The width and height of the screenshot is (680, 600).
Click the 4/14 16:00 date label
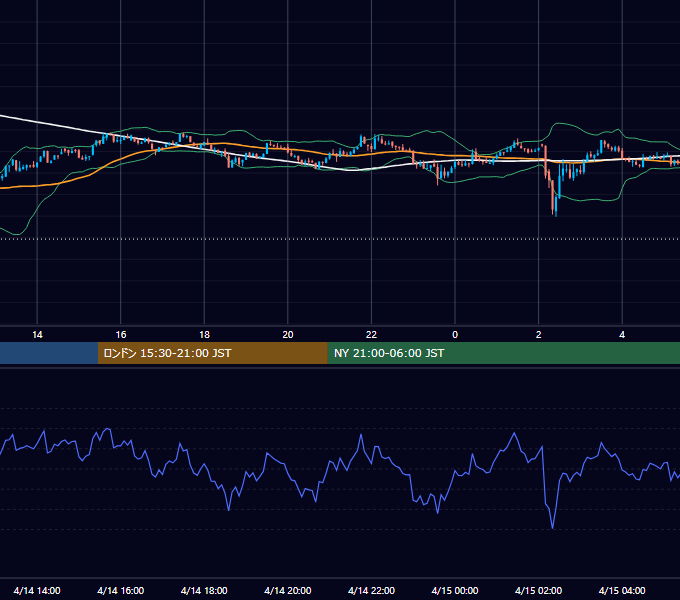(121, 590)
